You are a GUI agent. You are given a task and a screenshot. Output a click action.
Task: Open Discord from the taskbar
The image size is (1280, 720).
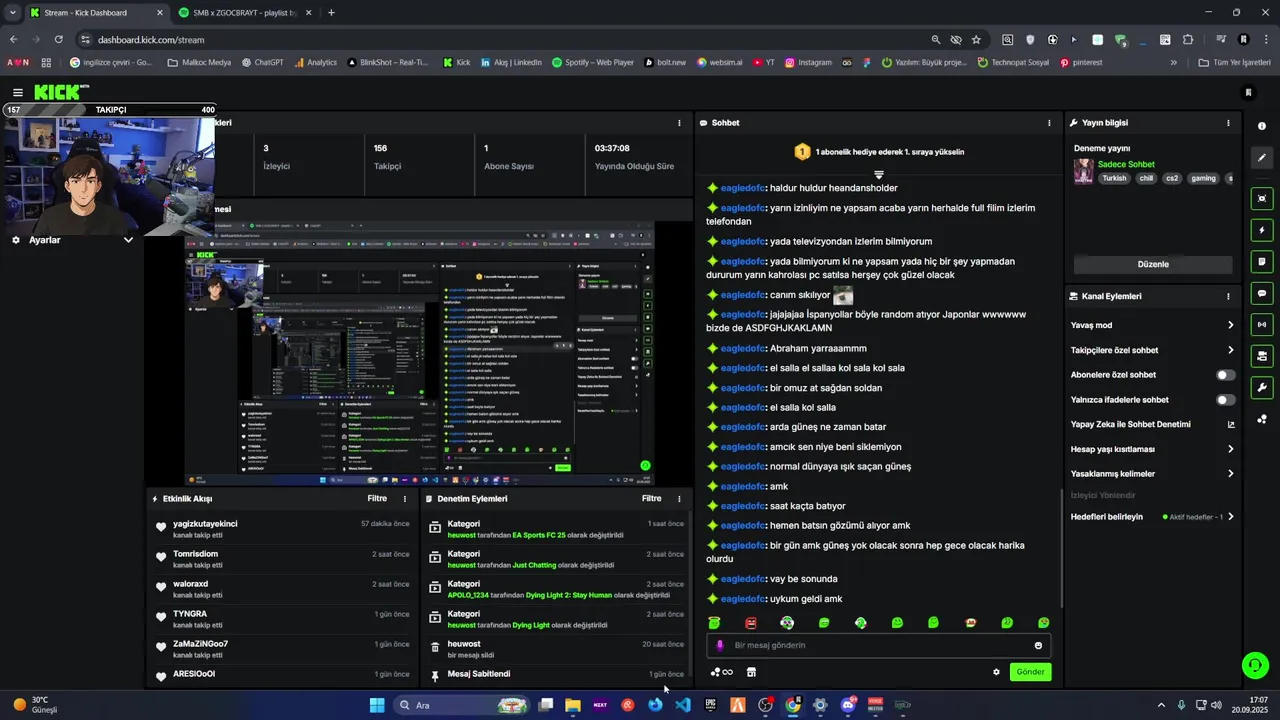coord(848,705)
